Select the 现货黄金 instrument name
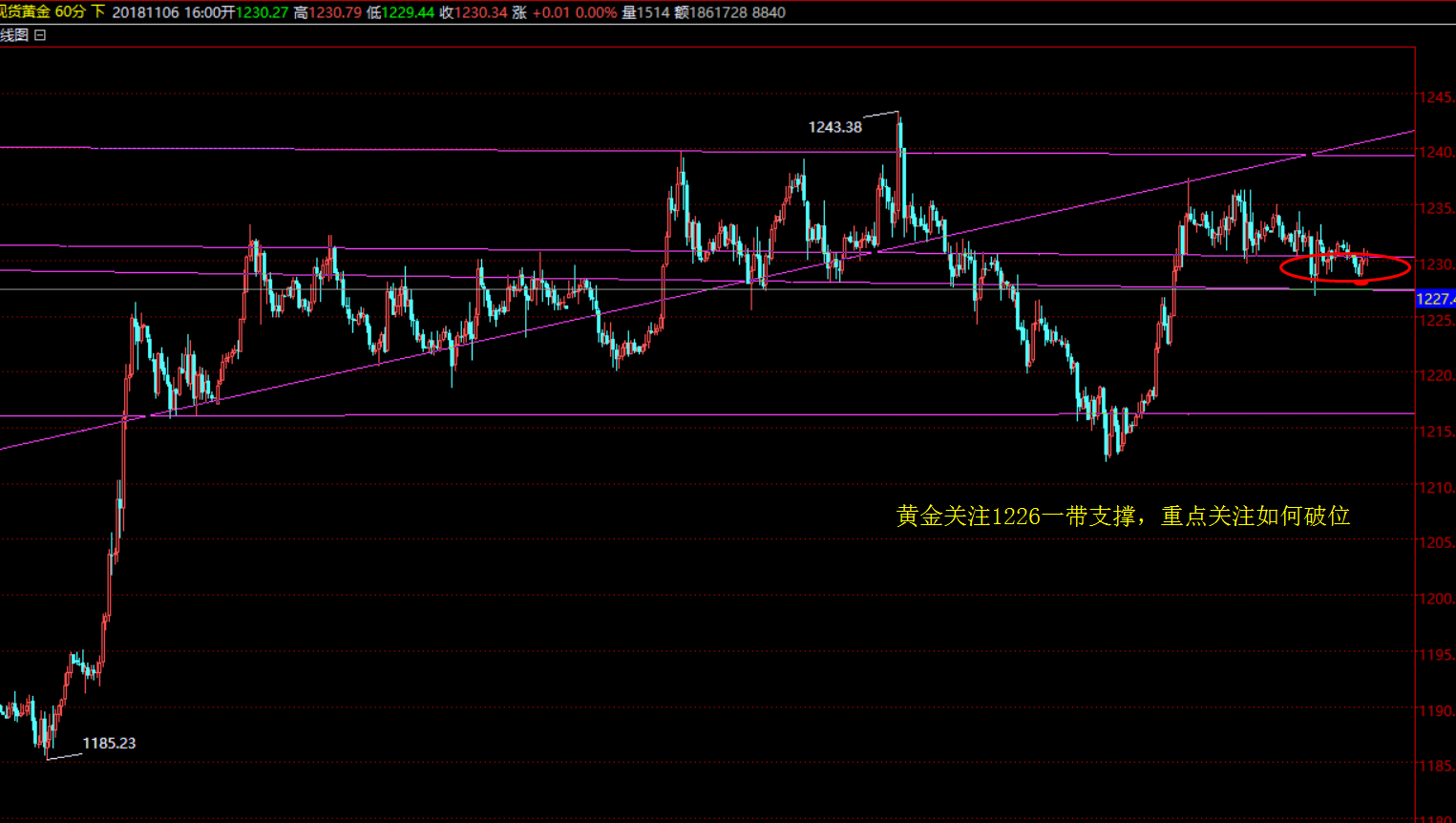 pos(25,12)
